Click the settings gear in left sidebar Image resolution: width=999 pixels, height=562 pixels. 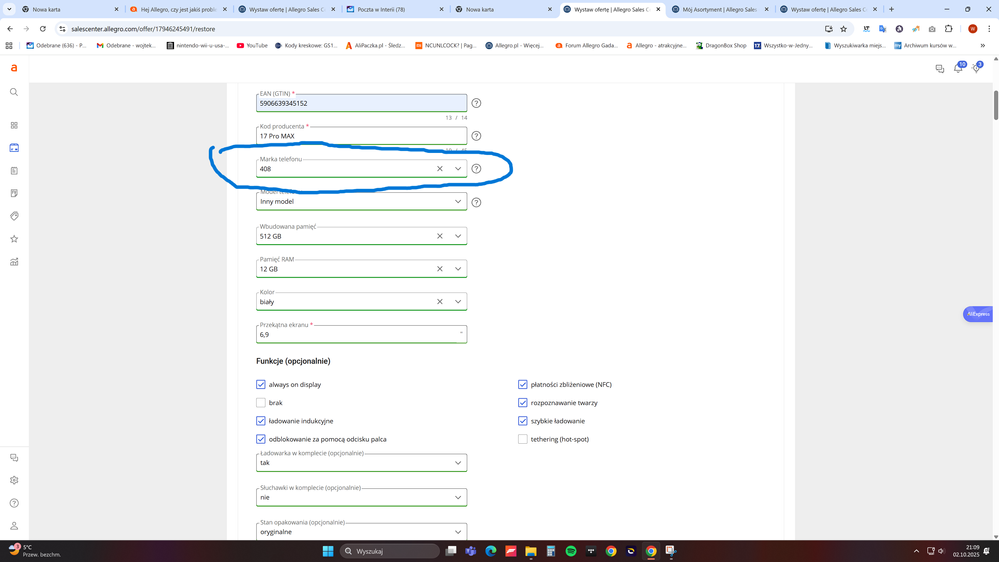[14, 480]
